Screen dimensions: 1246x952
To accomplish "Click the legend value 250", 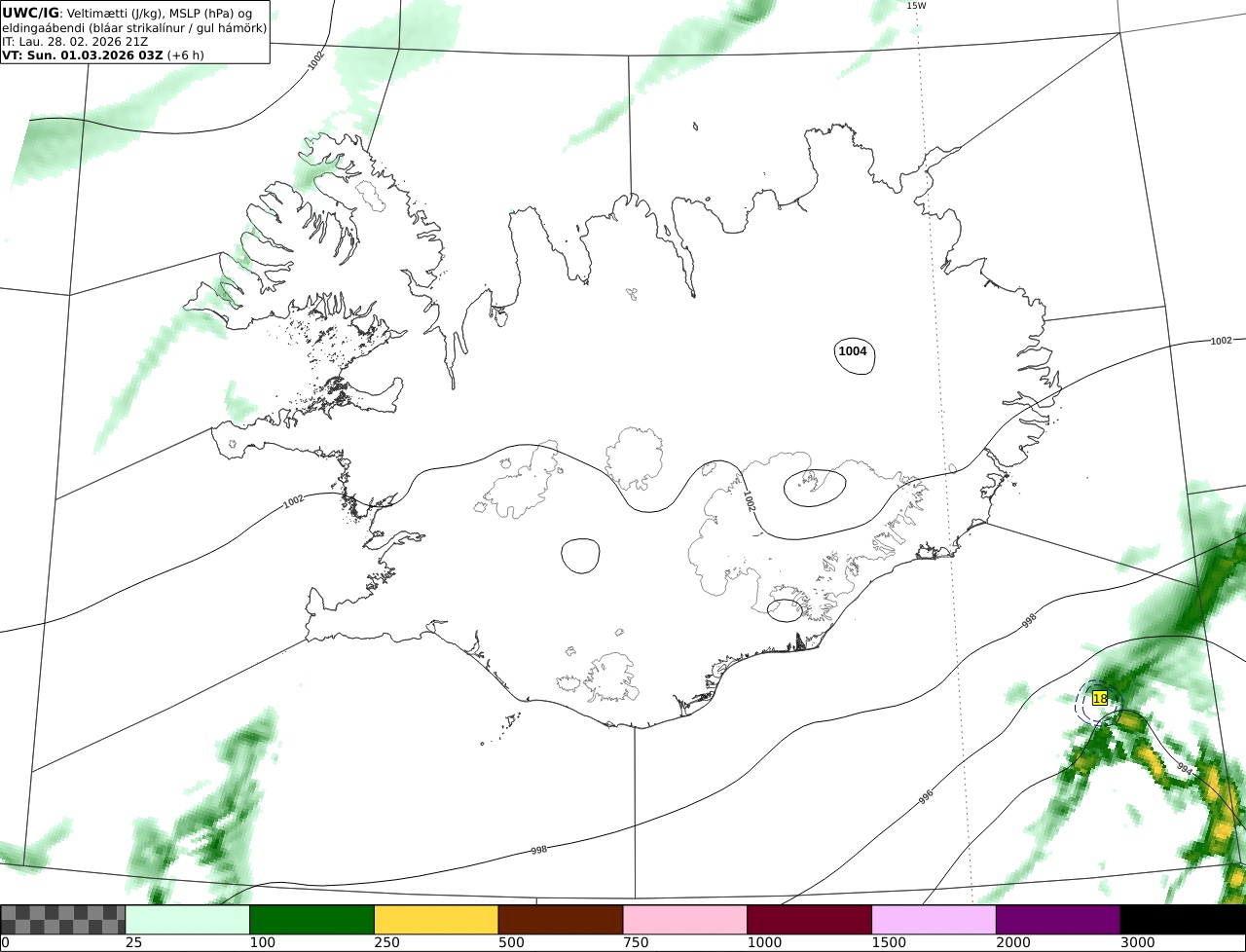I will 386,943.
